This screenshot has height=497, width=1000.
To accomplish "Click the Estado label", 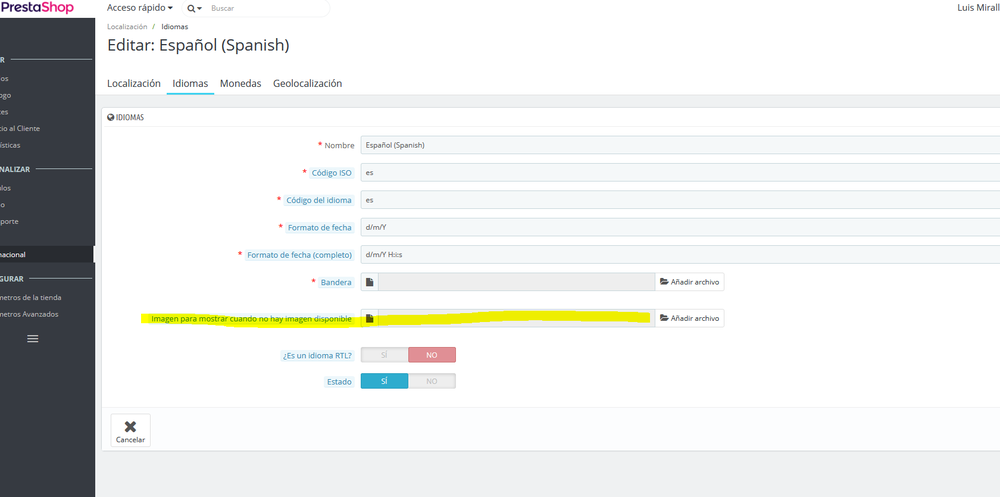I will 339,382.
